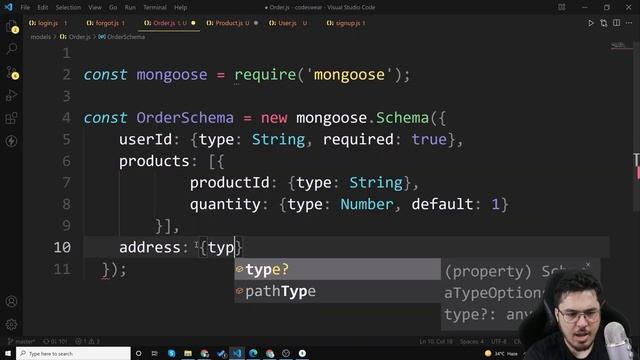Click the word 'OrderSchema' on line 4
Image resolution: width=640 pixels, height=360 pixels.
tap(185, 118)
